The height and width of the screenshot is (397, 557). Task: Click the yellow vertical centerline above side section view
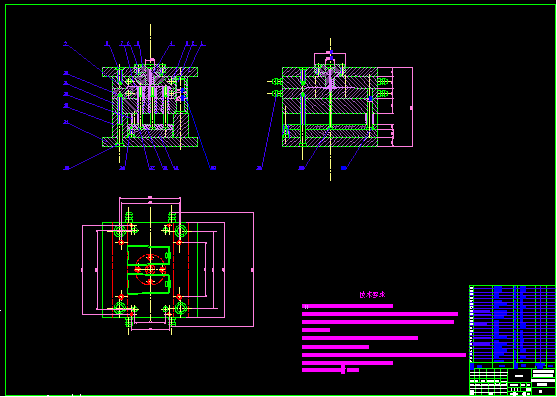330,44
